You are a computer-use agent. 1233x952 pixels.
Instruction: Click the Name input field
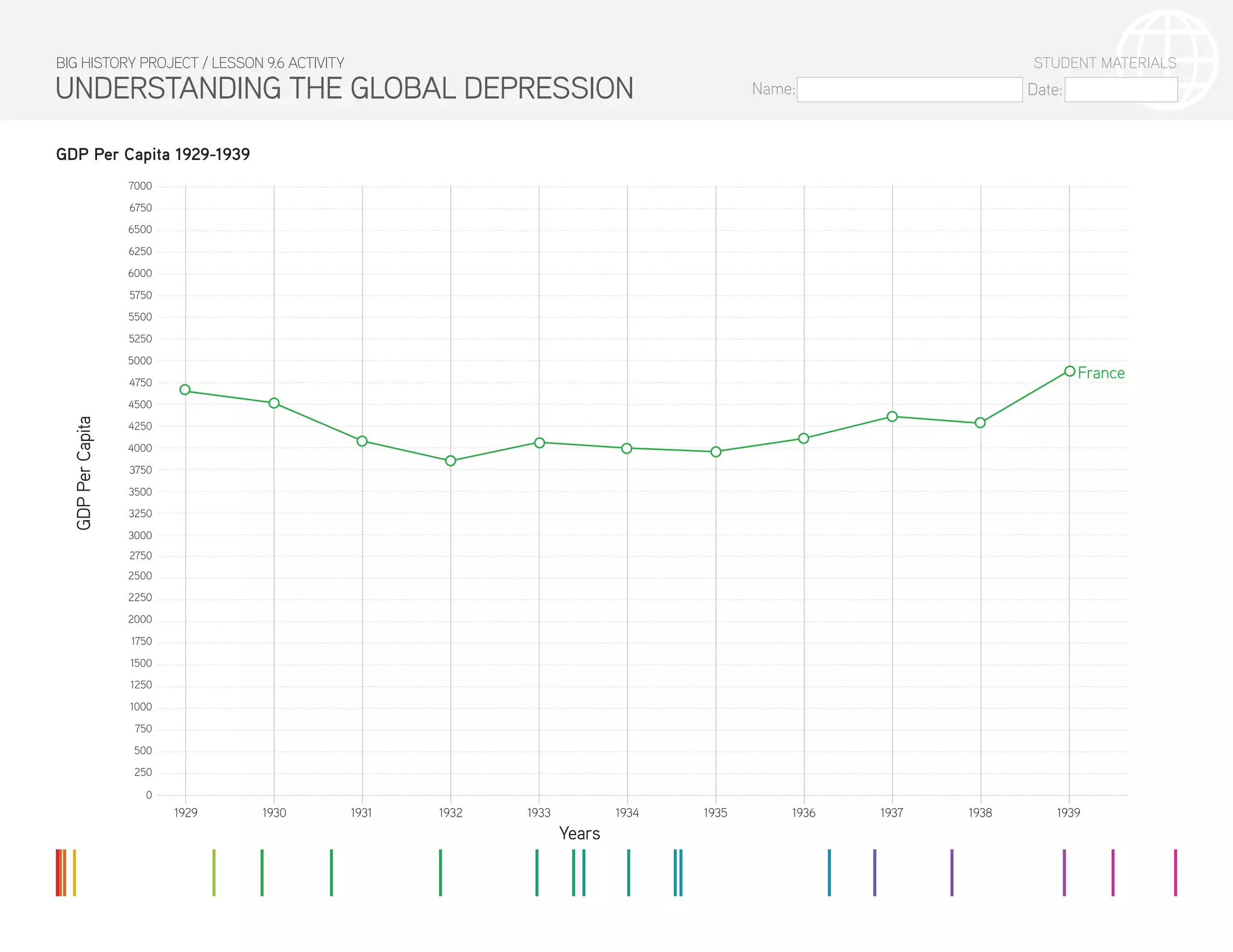909,90
